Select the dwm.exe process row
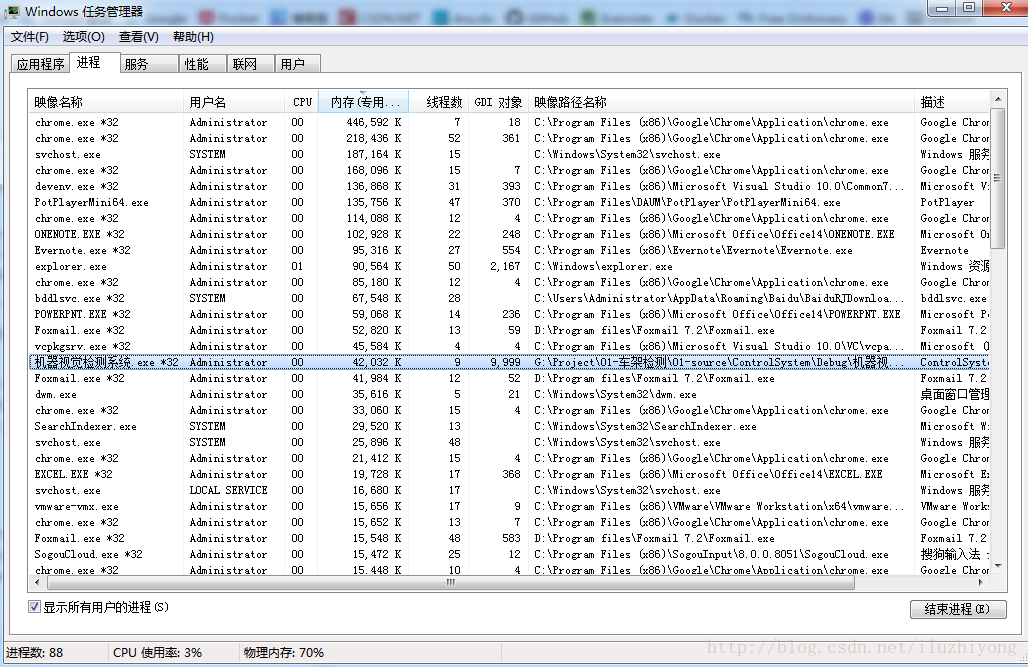The image size is (1028, 667). click(x=509, y=394)
